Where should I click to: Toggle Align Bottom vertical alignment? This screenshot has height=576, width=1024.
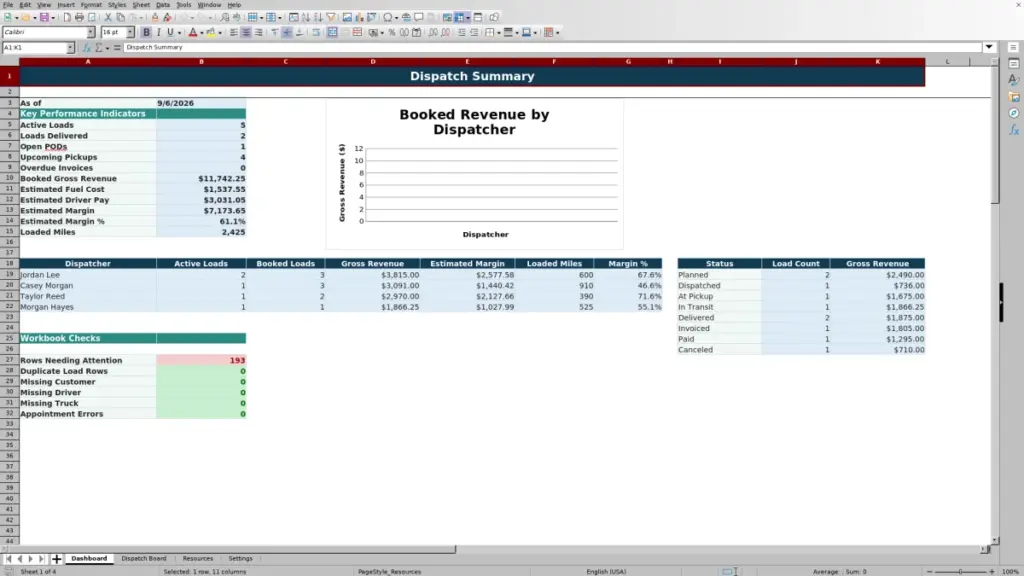click(x=299, y=32)
